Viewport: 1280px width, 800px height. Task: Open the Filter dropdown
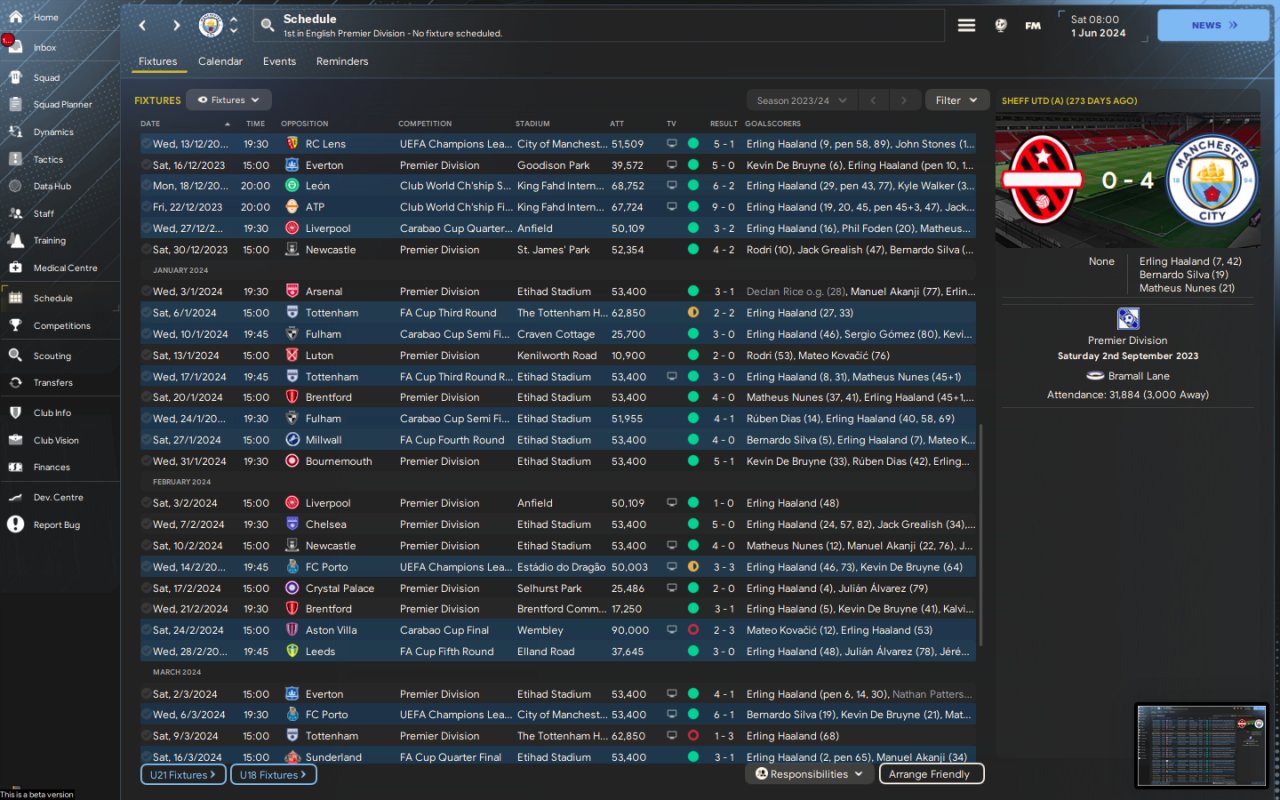(957, 100)
